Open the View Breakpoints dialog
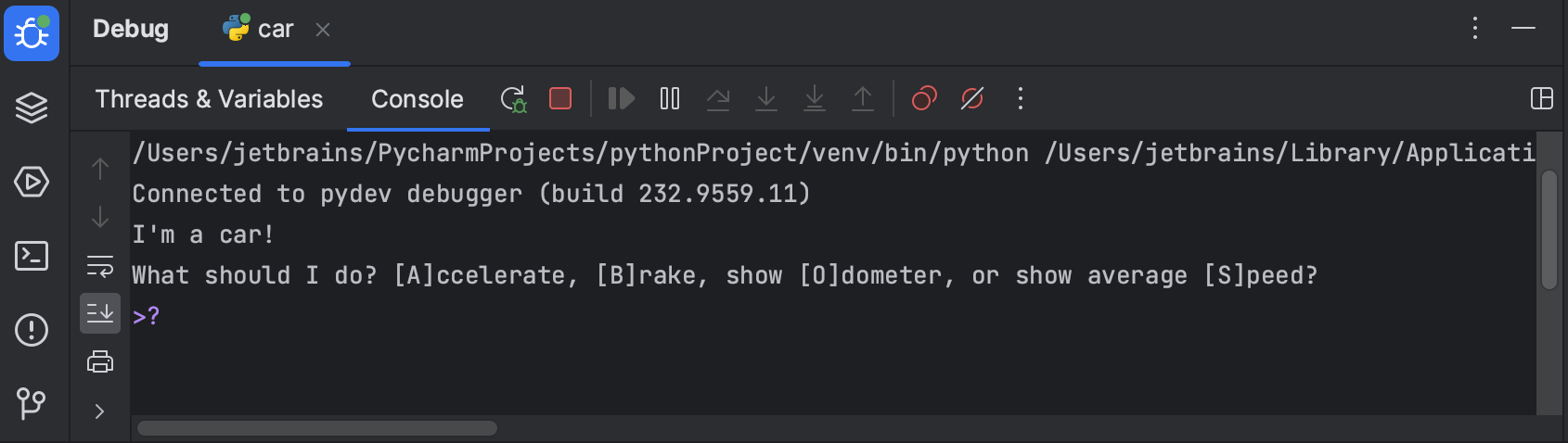Image resolution: width=1568 pixels, height=443 pixels. point(924,98)
